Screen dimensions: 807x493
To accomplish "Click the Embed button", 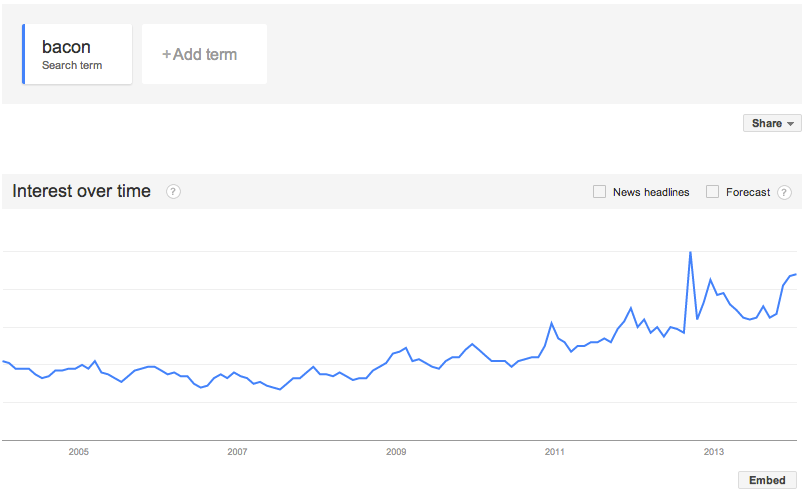I will [x=767, y=480].
